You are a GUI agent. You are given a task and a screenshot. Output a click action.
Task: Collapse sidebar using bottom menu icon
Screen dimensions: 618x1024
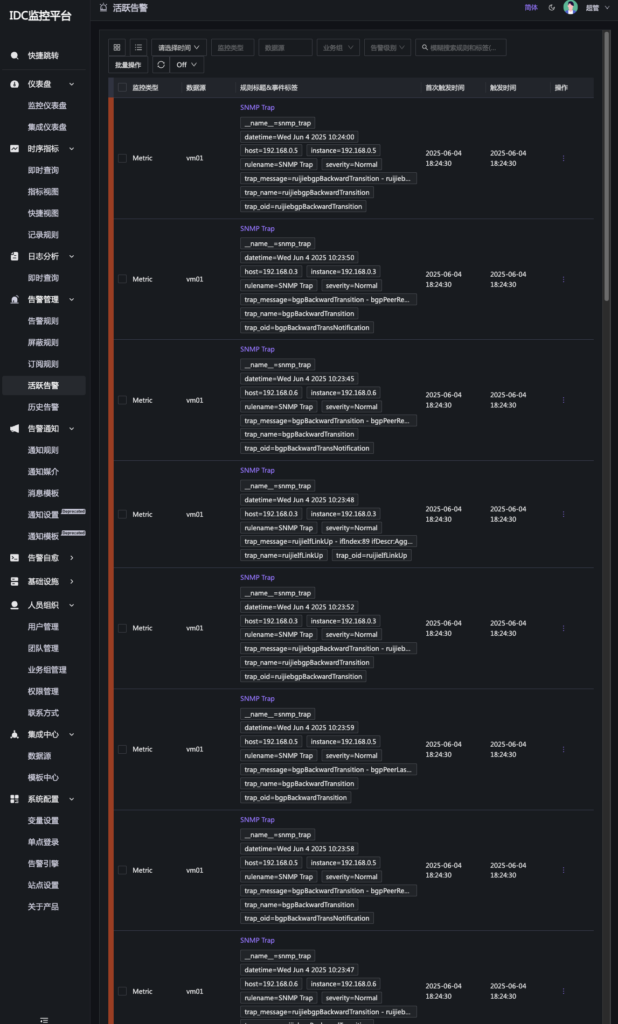coord(43,1019)
